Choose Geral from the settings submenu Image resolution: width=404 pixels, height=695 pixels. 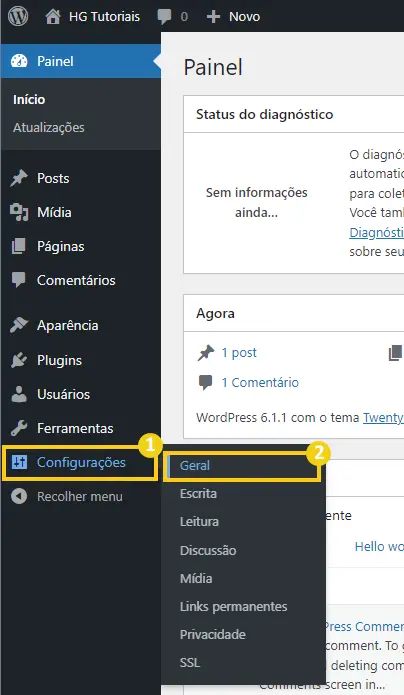[241, 466]
